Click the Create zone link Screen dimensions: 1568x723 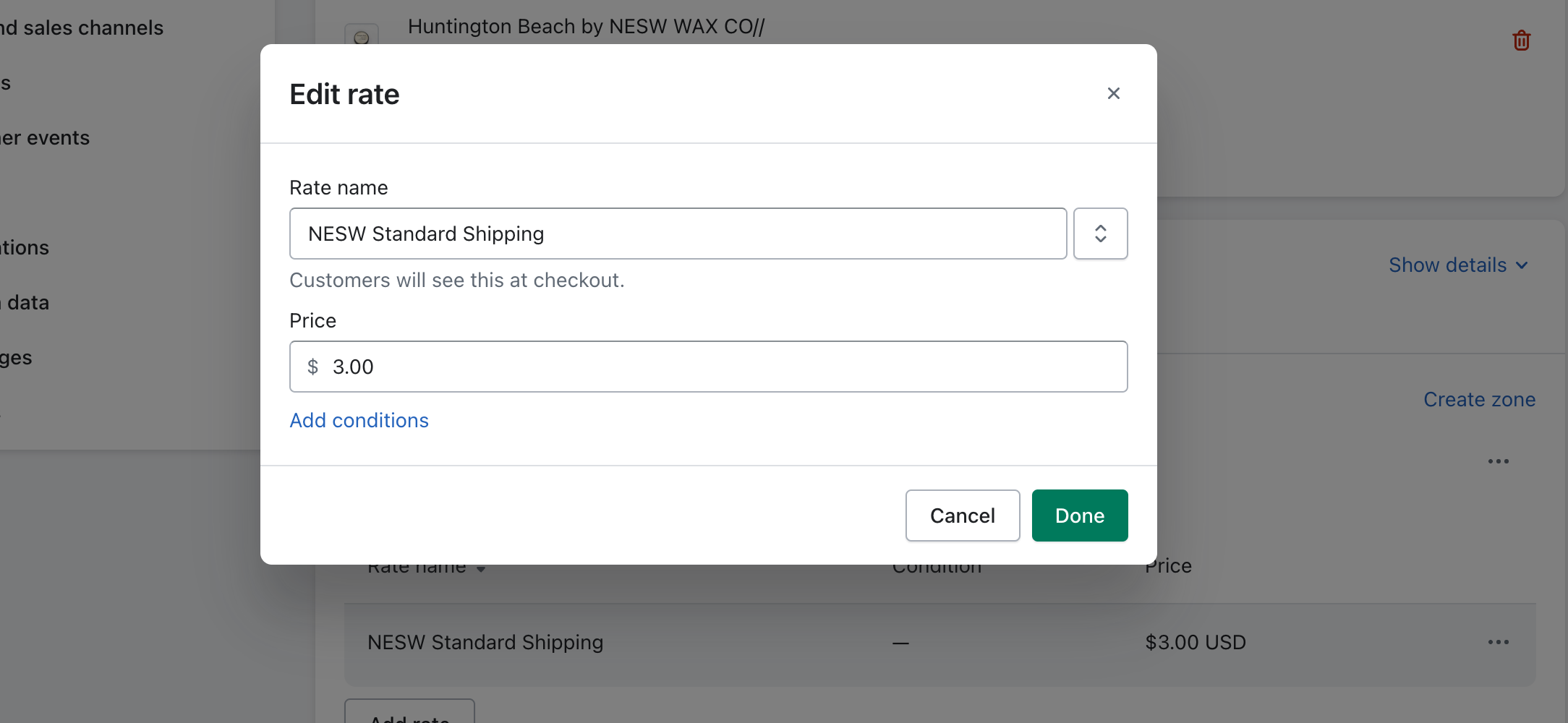(1479, 400)
